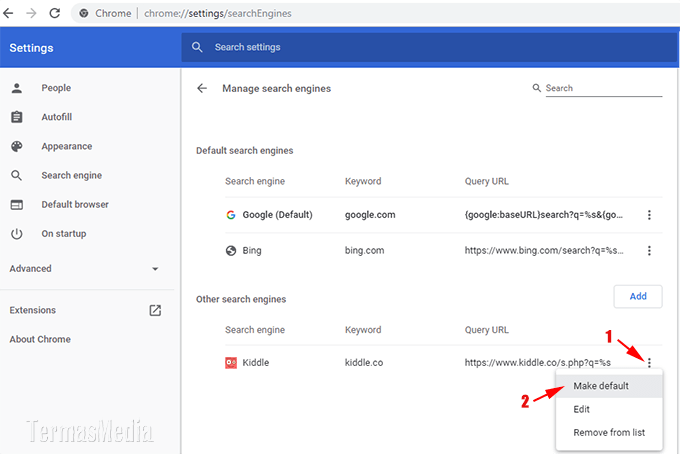Viewport: 680px width, 454px height.
Task: Click Bing's query URL text
Action: coord(544,251)
